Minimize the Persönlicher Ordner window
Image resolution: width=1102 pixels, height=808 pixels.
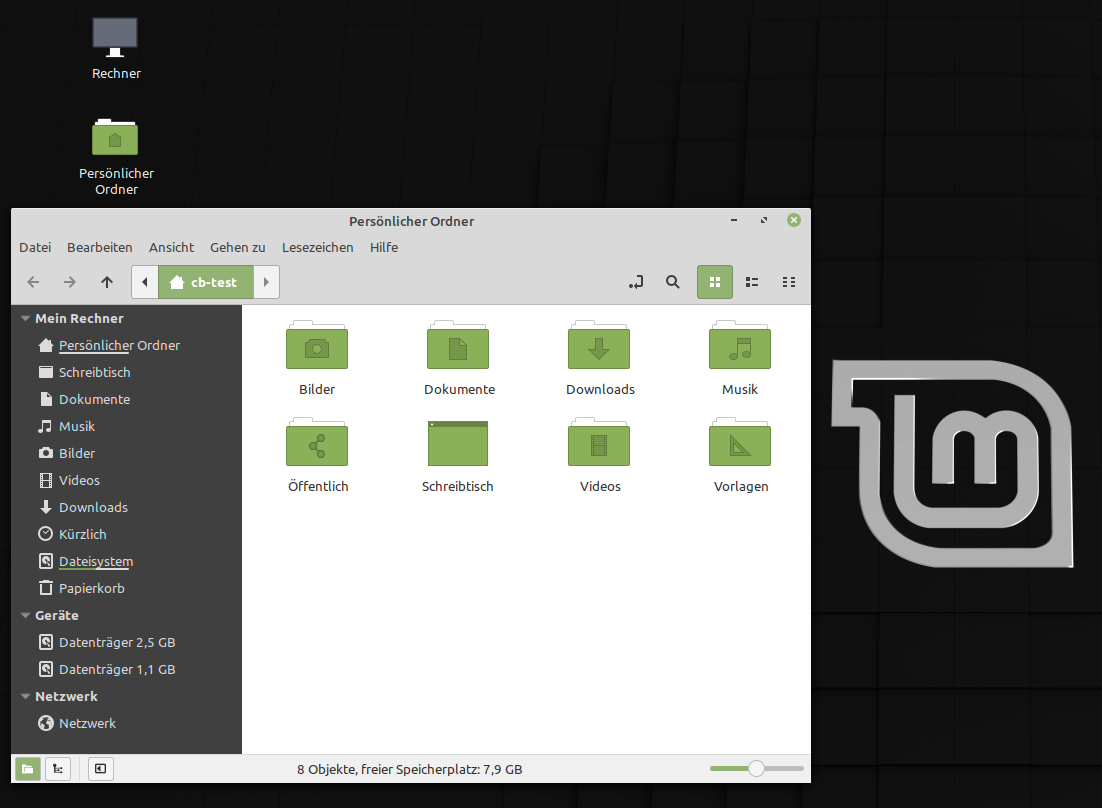coord(734,221)
